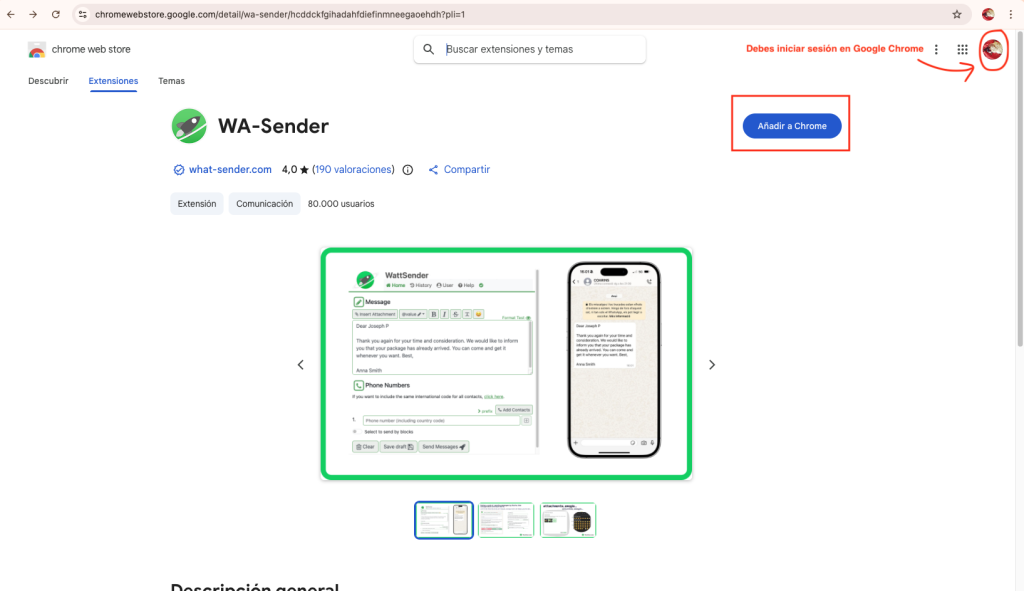Open Google apps grid icon
1024x591 pixels.
(962, 50)
